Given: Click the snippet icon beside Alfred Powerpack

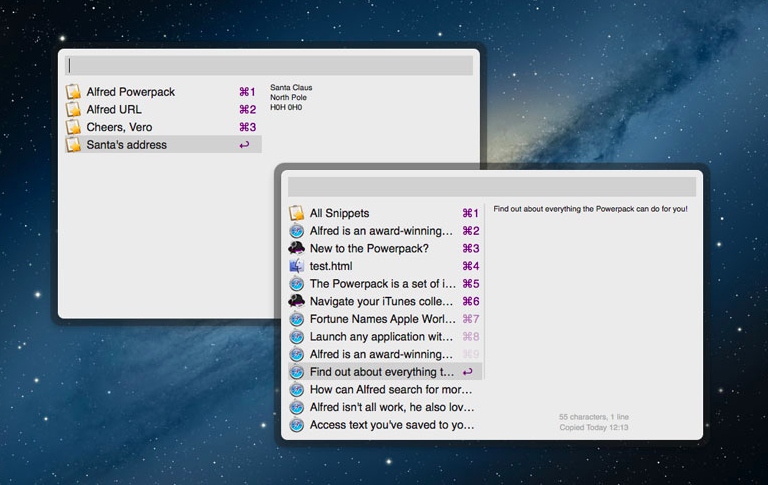Looking at the screenshot, I should (x=73, y=92).
